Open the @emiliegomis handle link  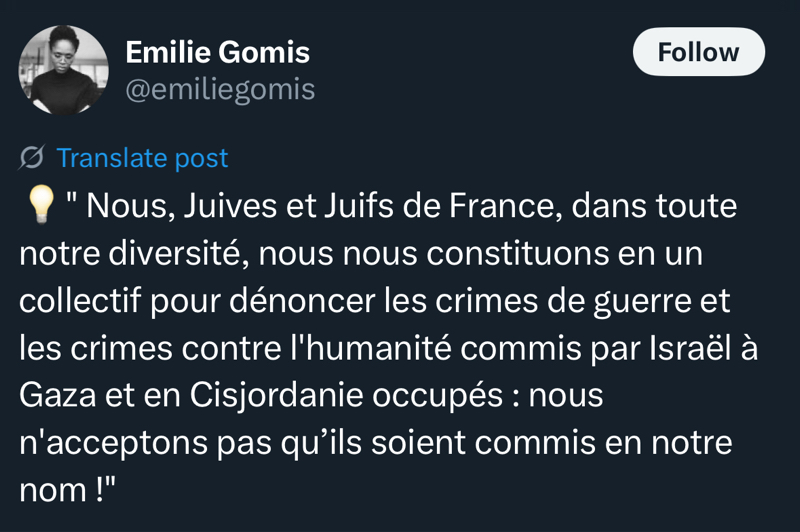pyautogui.click(x=220, y=90)
